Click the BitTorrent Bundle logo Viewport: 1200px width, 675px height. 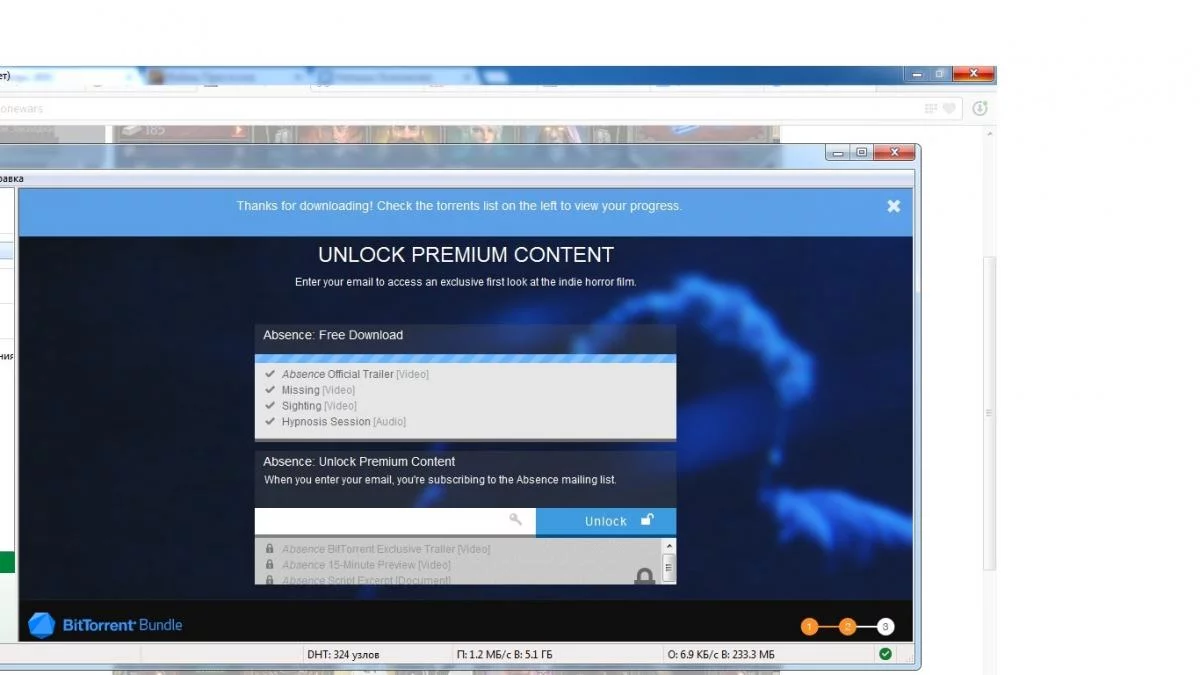click(x=105, y=625)
